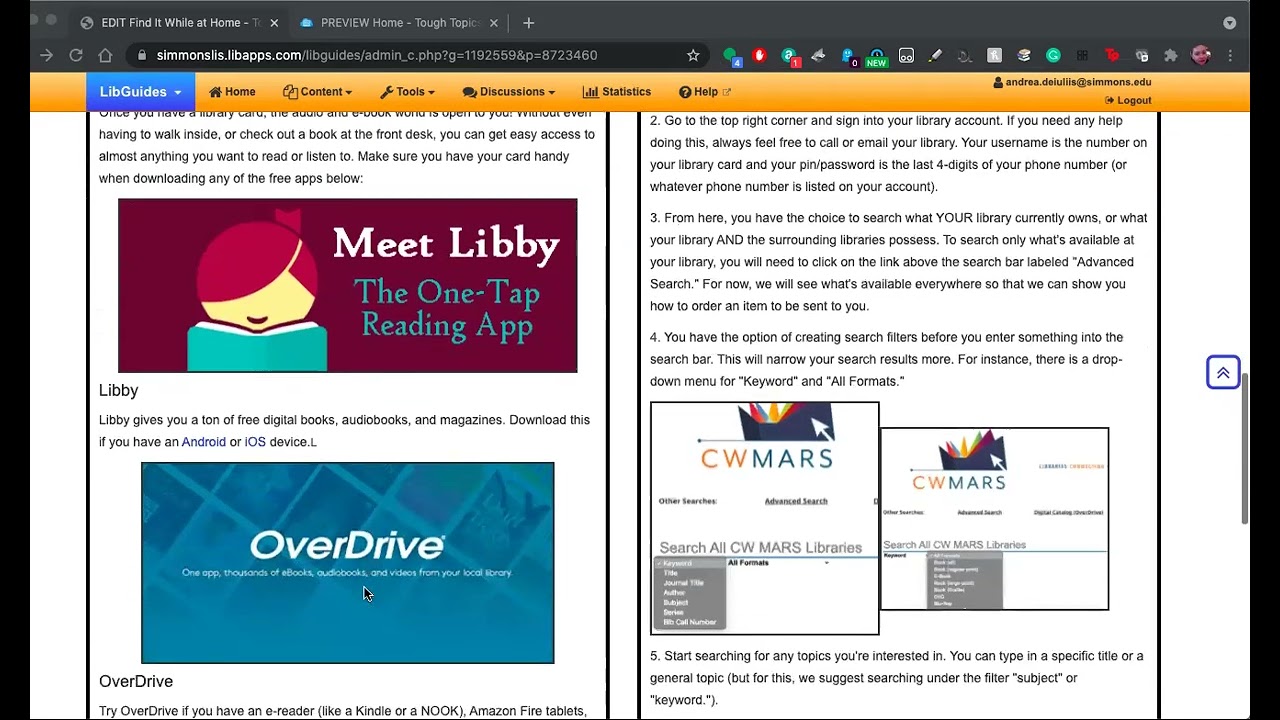1280x720 pixels.
Task: Open the CW MARS All Formats screenshot
Action: click(995, 519)
